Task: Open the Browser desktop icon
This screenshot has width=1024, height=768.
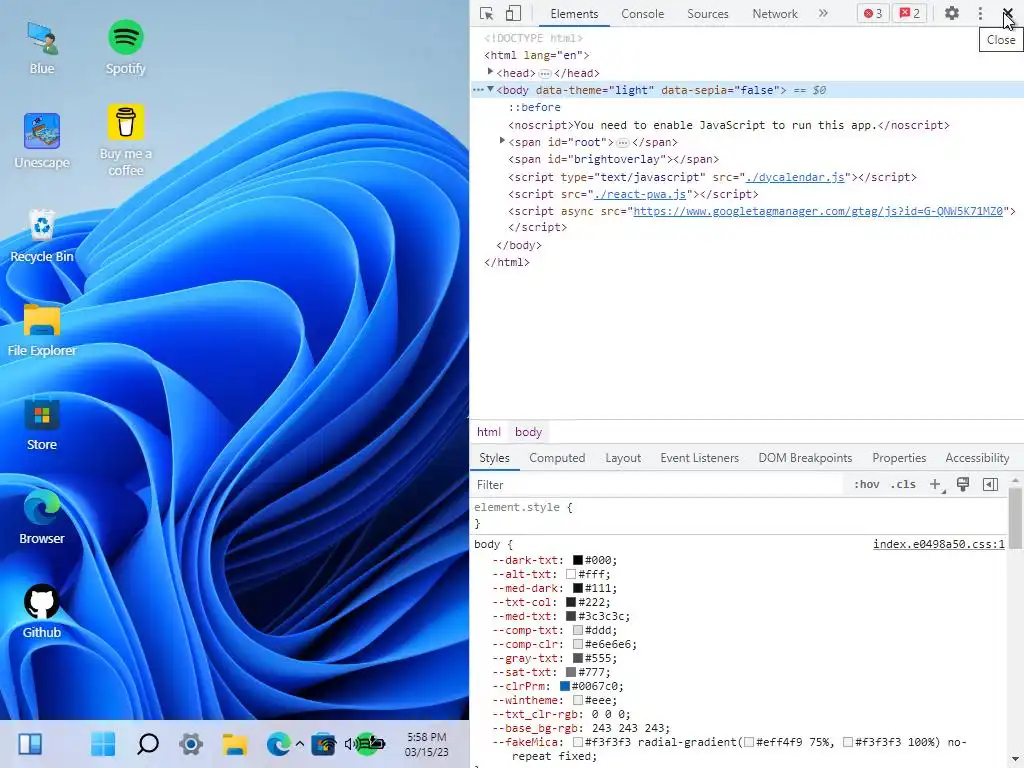Action: [42, 518]
